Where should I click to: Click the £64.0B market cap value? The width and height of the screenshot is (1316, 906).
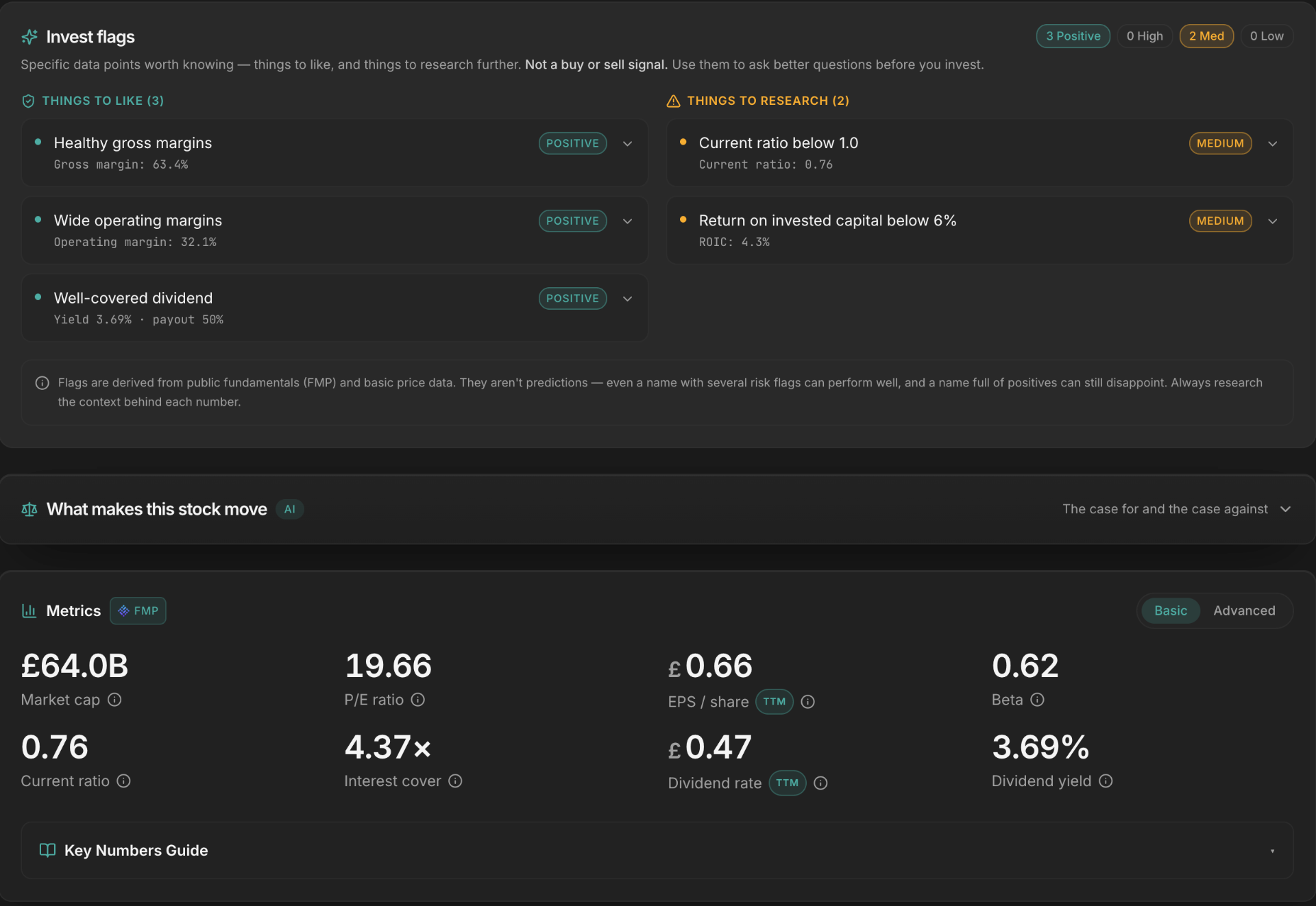75,666
